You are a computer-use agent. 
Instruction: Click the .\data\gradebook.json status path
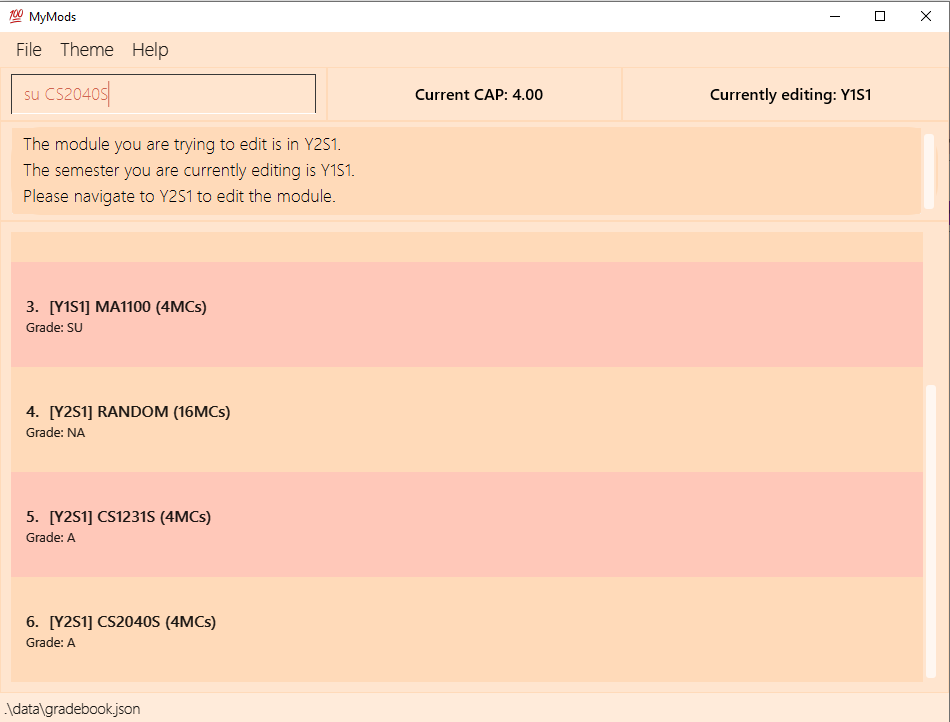pos(72,709)
